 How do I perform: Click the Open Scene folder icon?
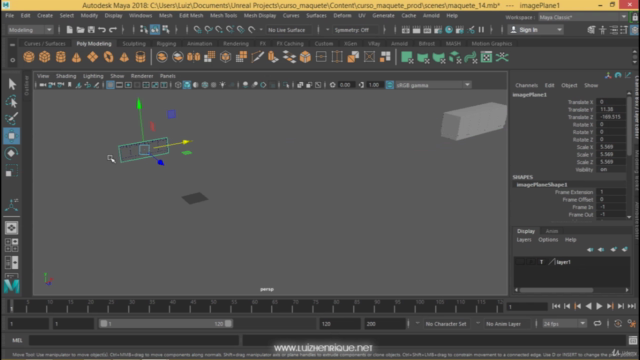(80, 30)
